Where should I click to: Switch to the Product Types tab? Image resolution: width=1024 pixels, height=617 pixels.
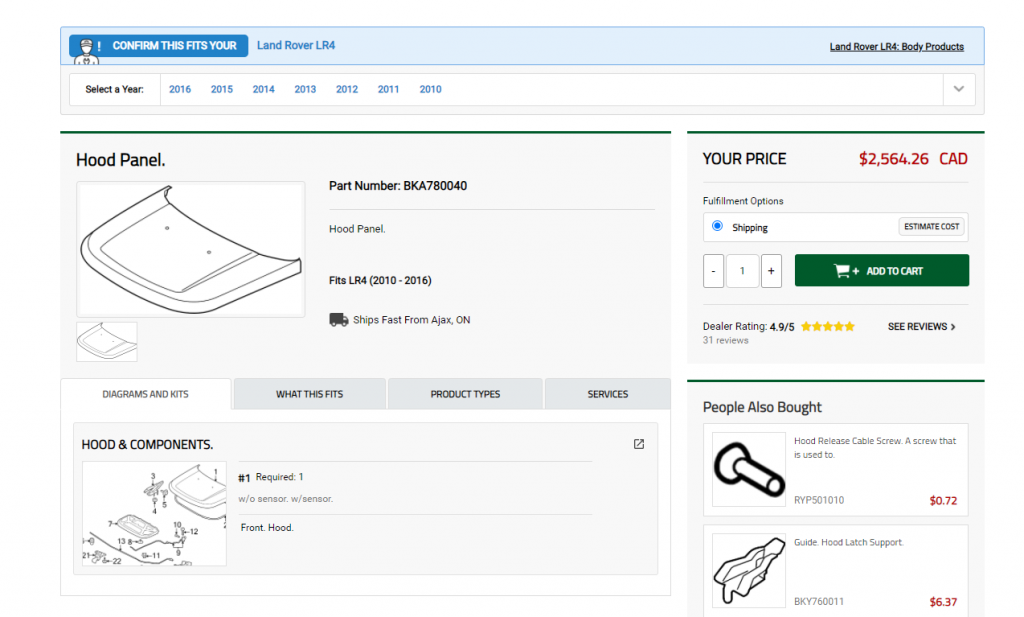pos(465,394)
